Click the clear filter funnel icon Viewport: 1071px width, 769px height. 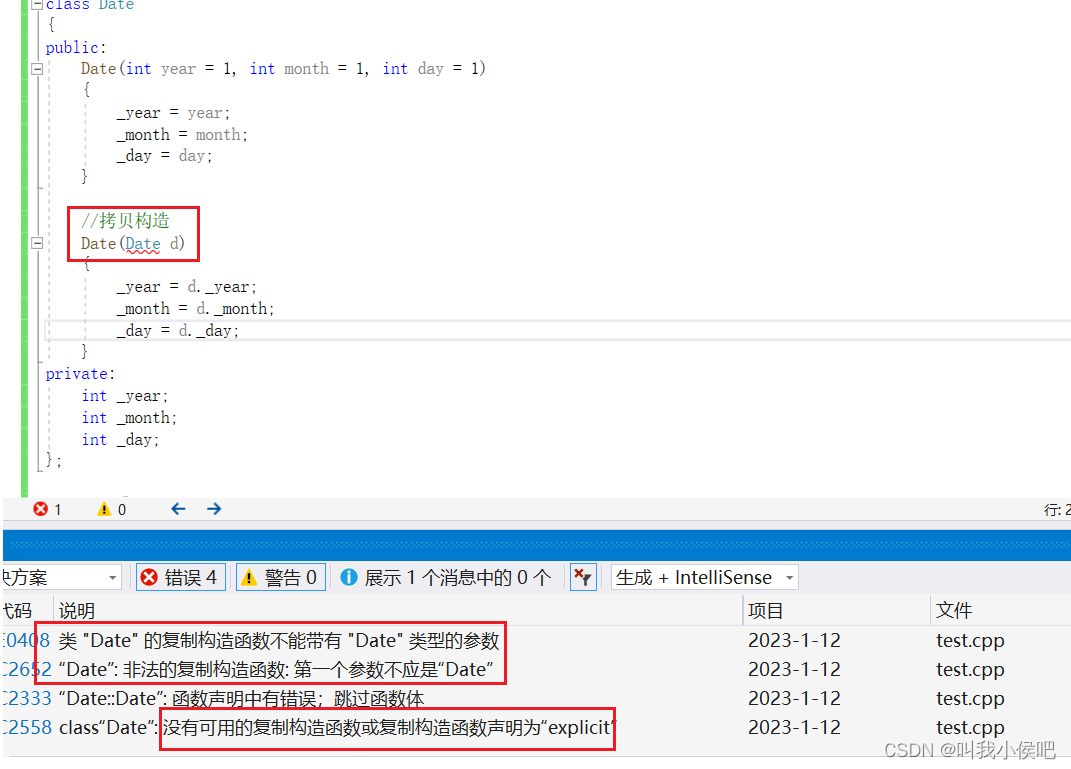click(583, 578)
